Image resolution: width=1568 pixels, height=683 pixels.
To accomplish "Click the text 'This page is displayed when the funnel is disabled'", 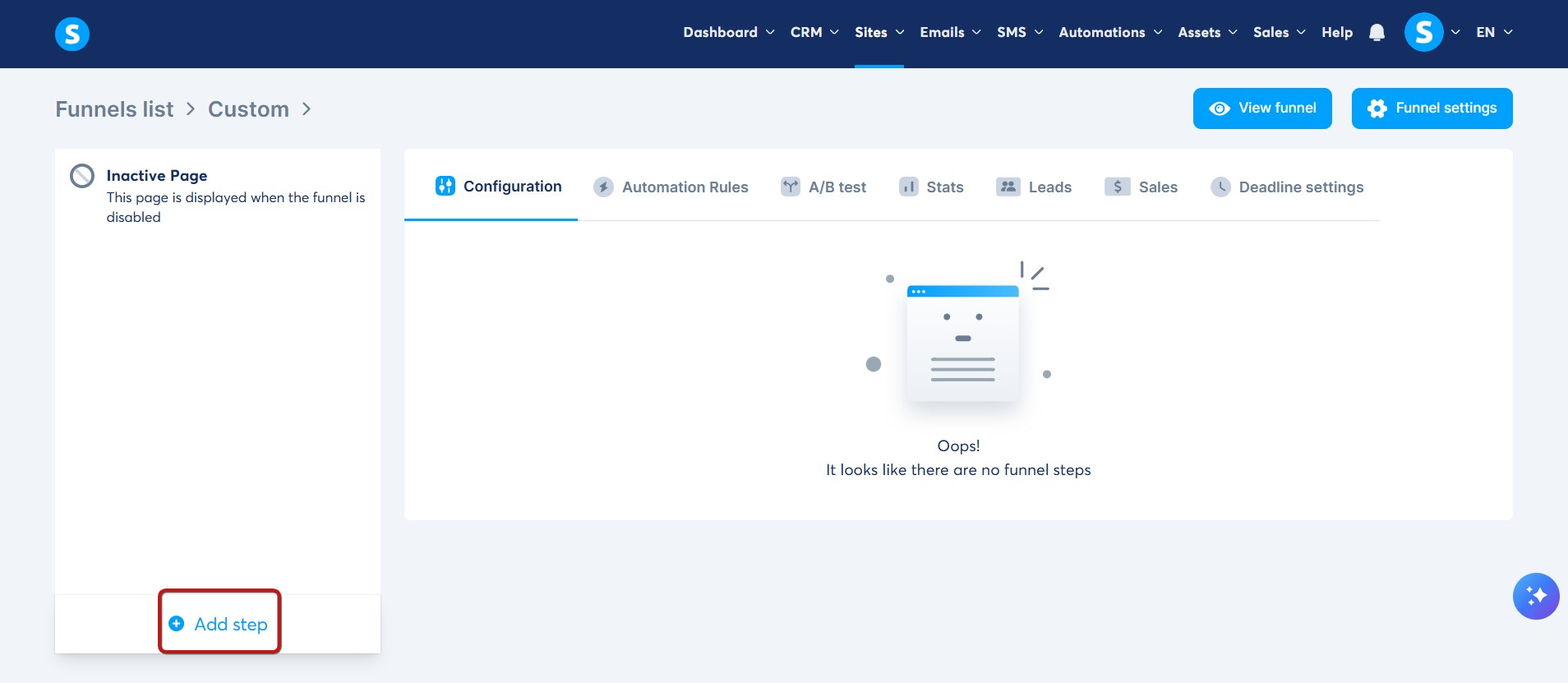I will click(236, 207).
